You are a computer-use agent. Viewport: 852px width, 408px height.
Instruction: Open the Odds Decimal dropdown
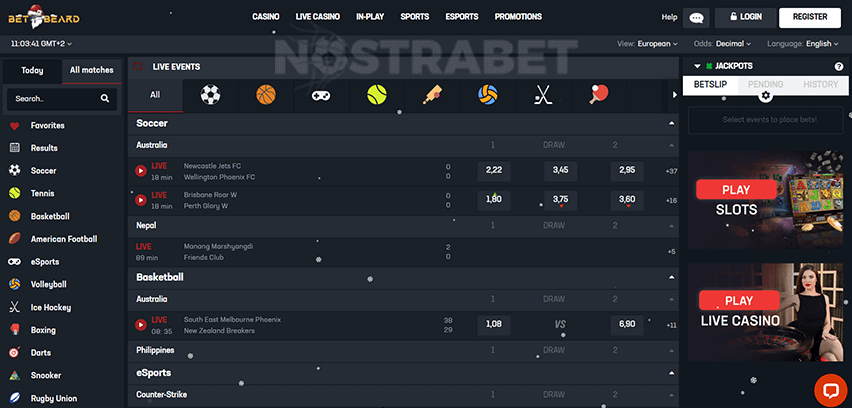[723, 44]
